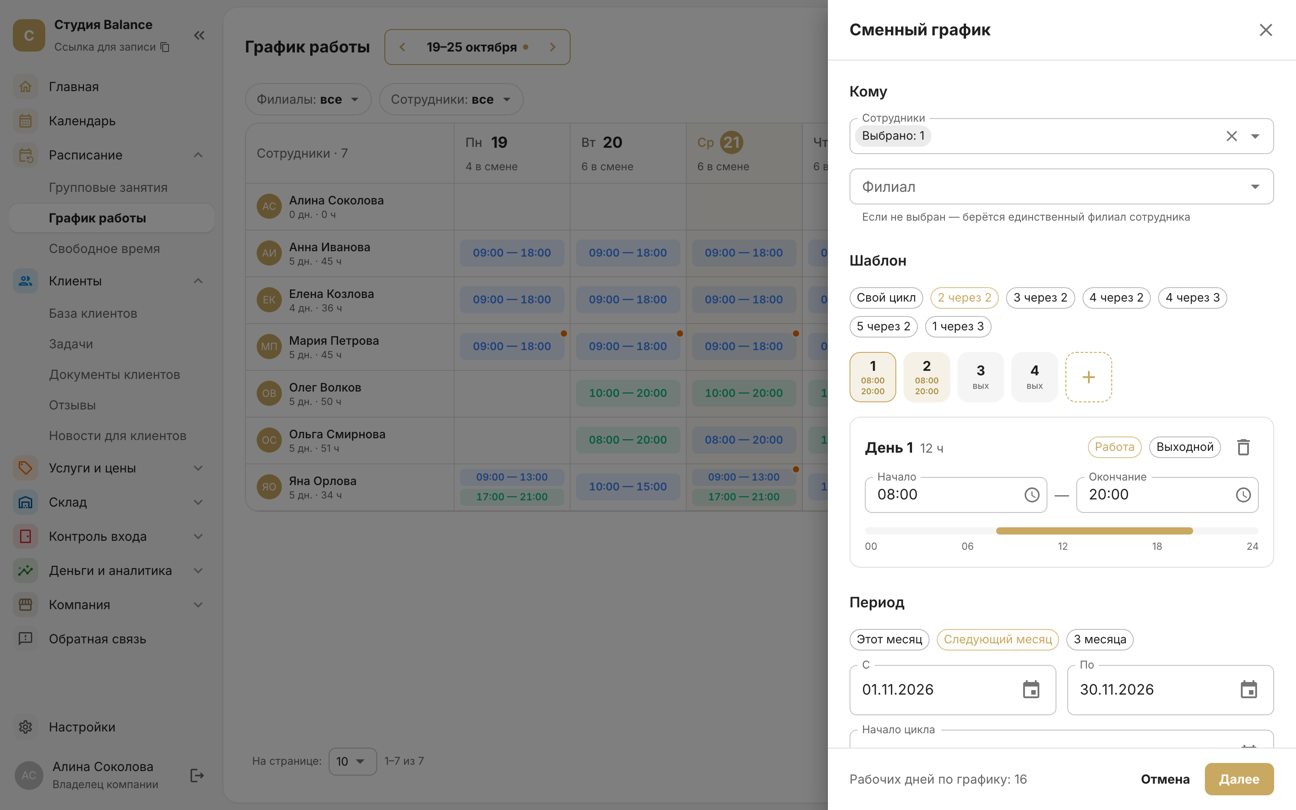Go to previous week arrow
This screenshot has height=810, width=1296.
pos(403,47)
